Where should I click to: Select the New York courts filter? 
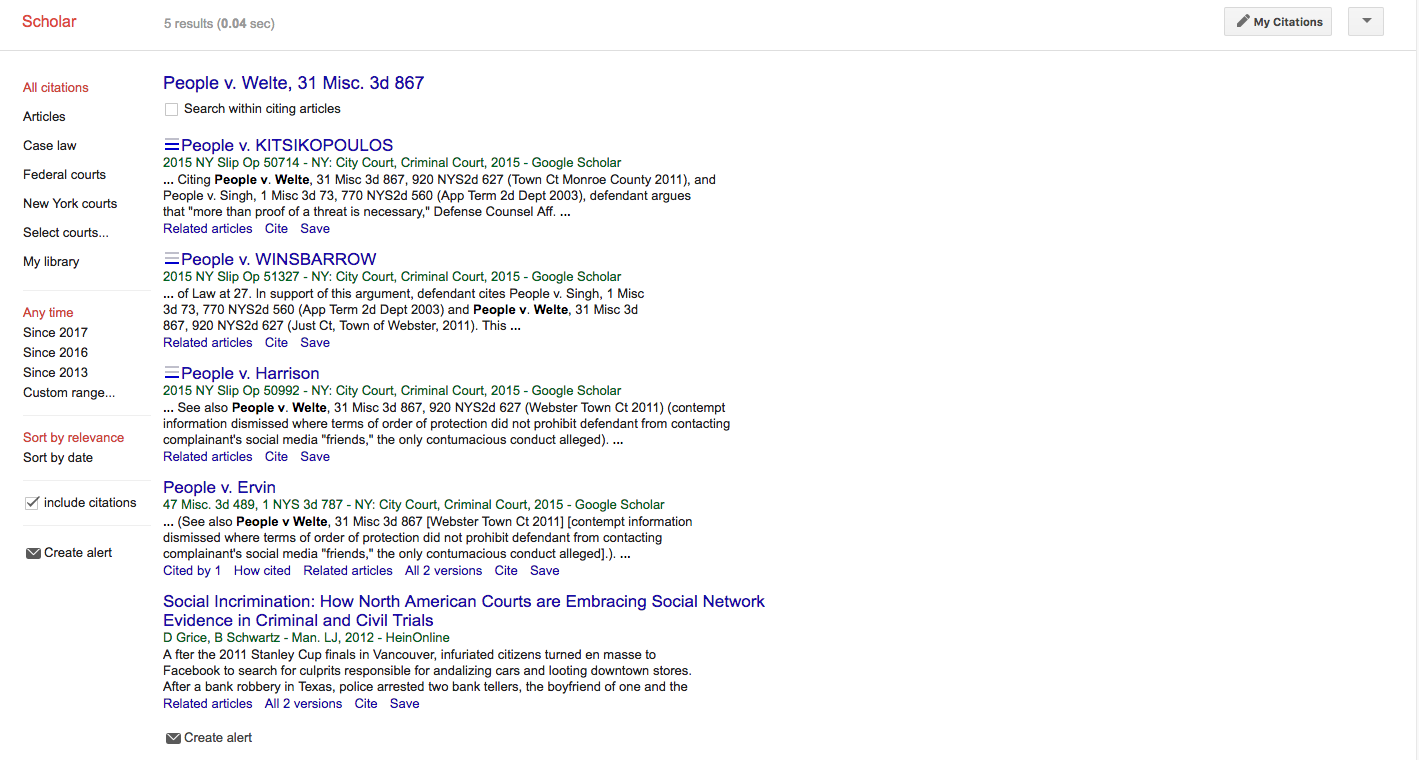coord(69,203)
